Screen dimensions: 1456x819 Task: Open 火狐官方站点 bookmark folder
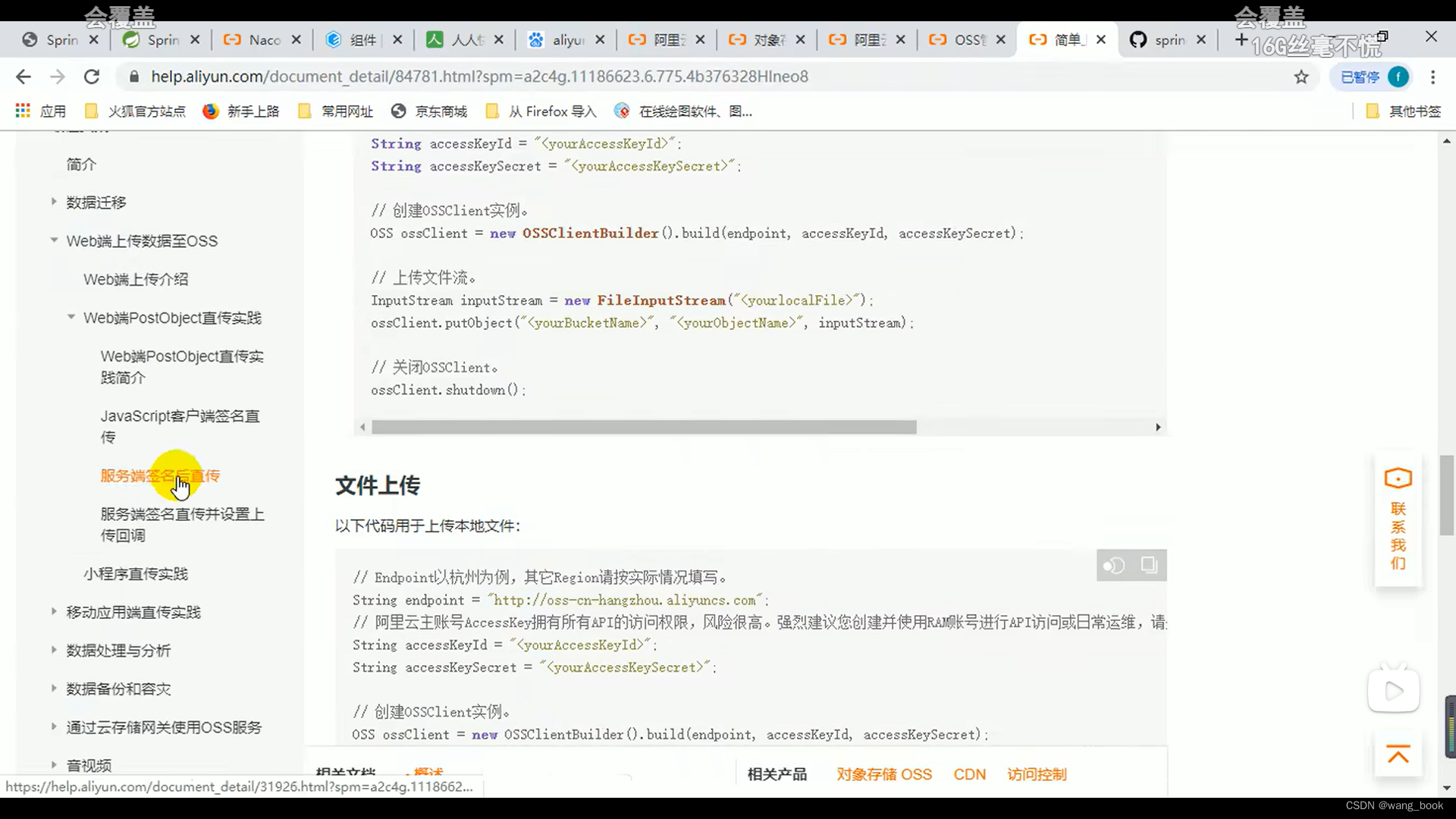pyautogui.click(x=136, y=111)
